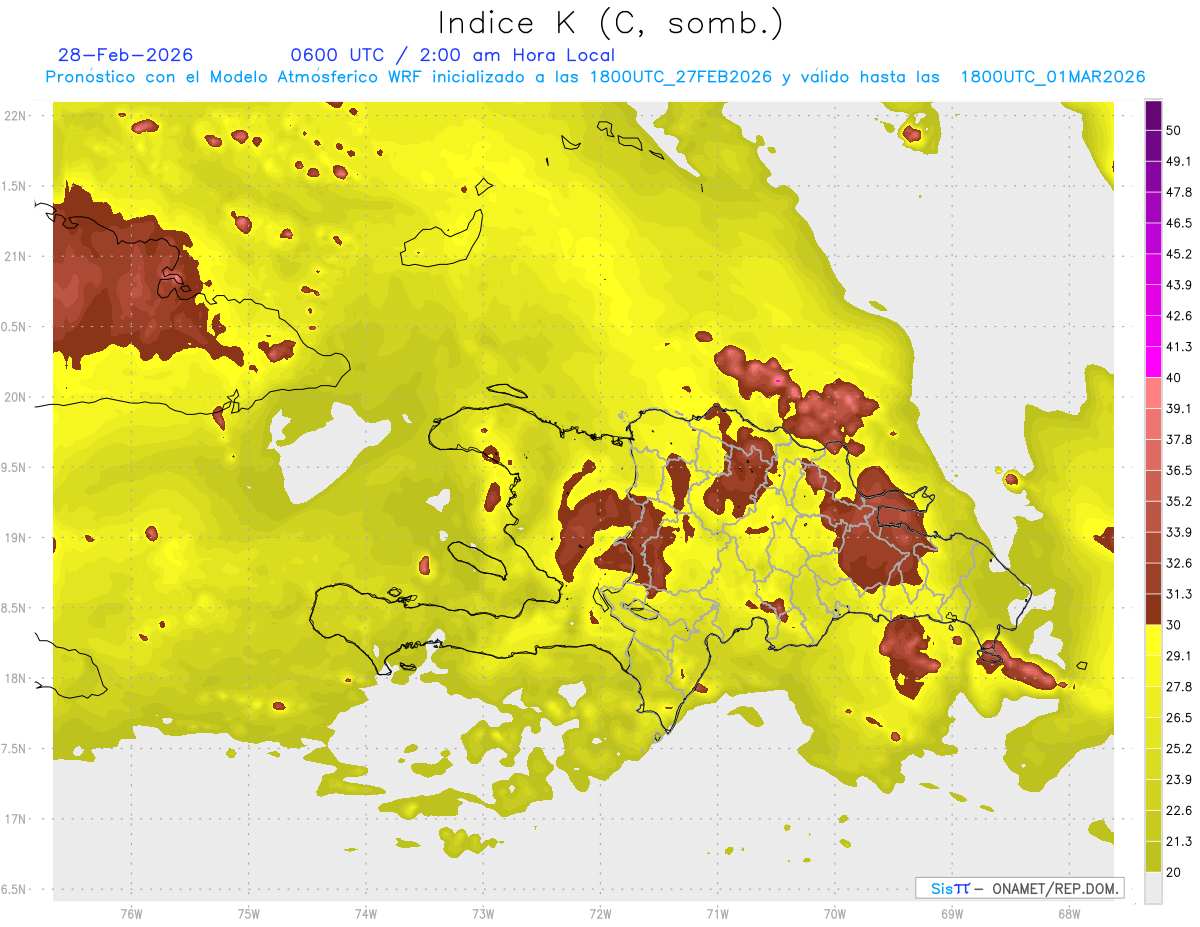This screenshot has width=1200, height=927.
Task: Click the "0600 UTC / 2:00 am Hora Local" text
Action: point(452,55)
